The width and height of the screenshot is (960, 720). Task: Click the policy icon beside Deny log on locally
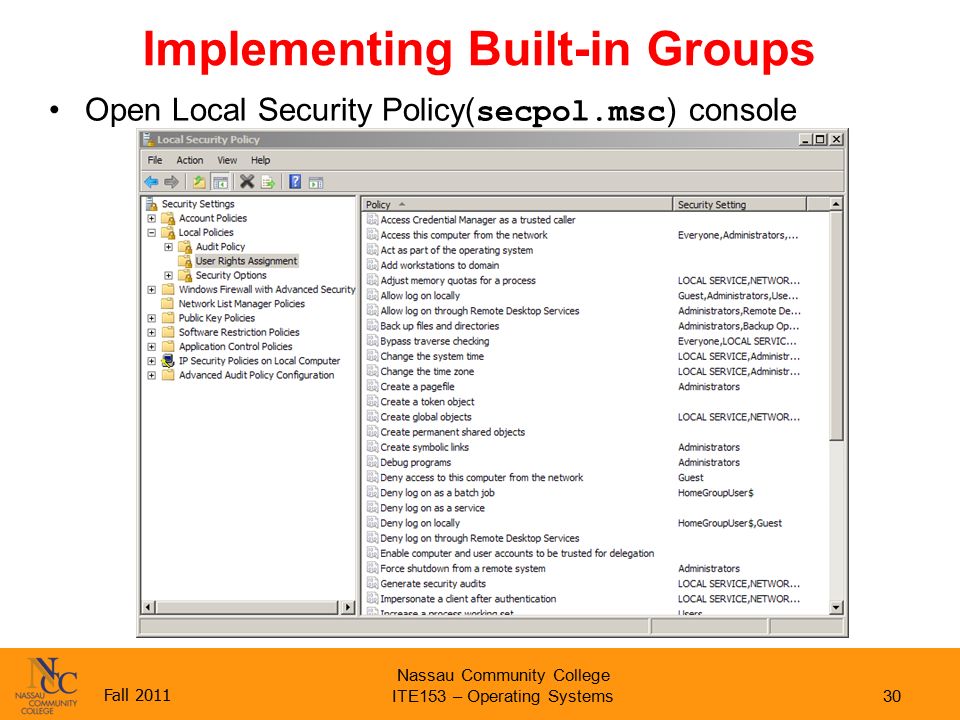point(372,523)
